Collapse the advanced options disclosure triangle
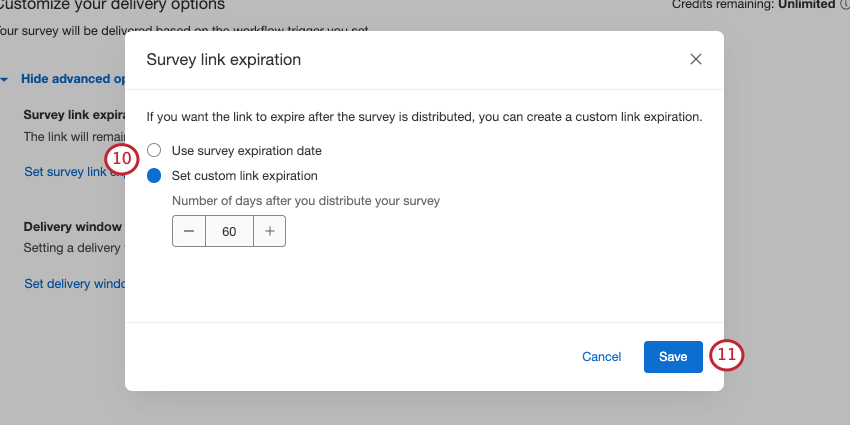850x425 pixels. click(6, 78)
